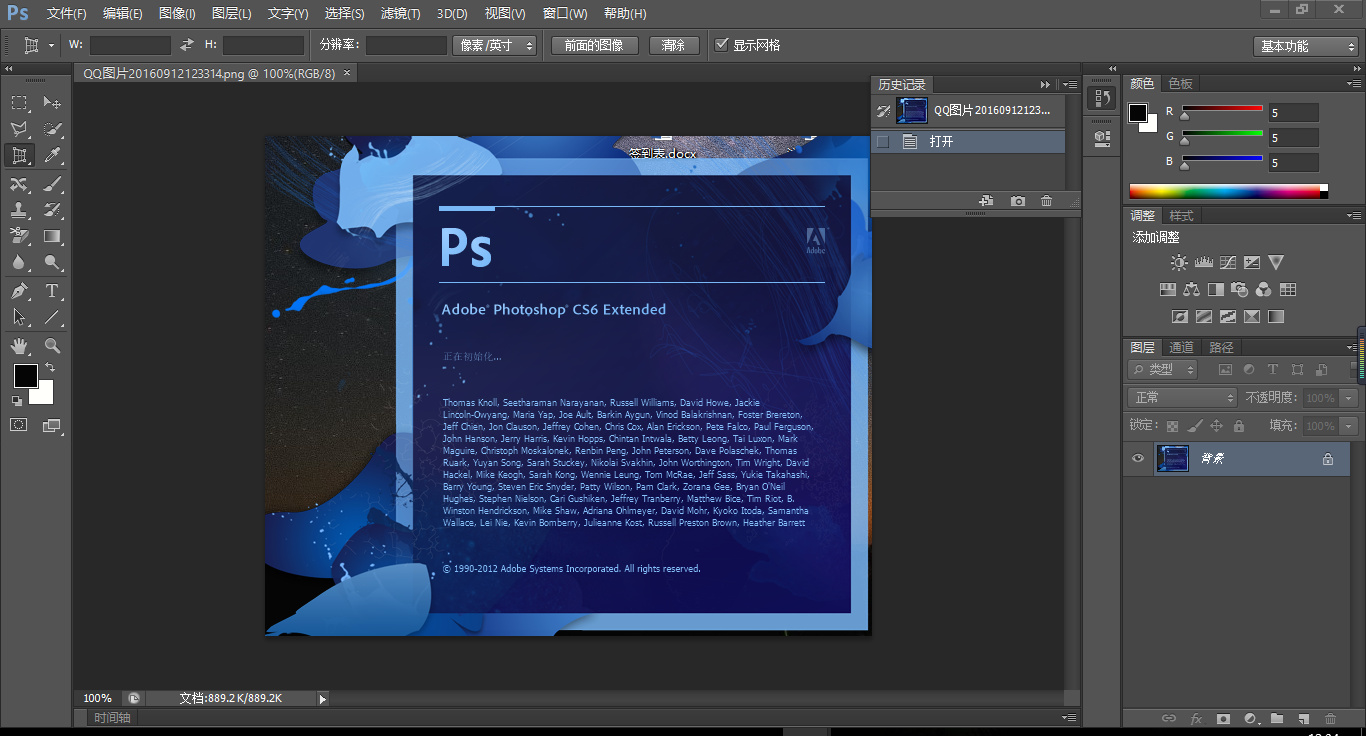The image size is (1366, 736).
Task: Select the Patch tool
Action: click(19, 183)
